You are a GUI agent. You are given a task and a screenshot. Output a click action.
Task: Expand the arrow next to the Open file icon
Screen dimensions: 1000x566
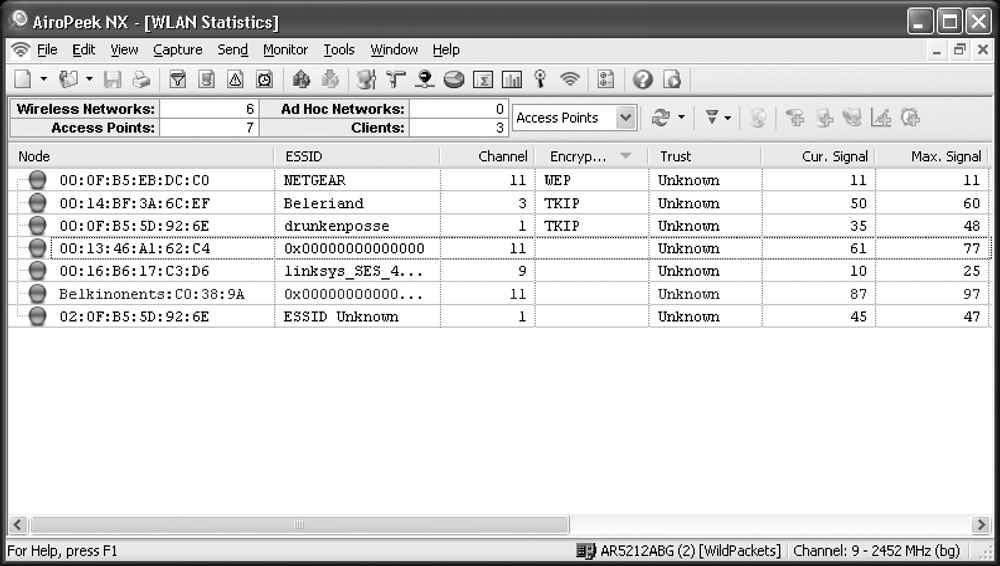point(89,80)
